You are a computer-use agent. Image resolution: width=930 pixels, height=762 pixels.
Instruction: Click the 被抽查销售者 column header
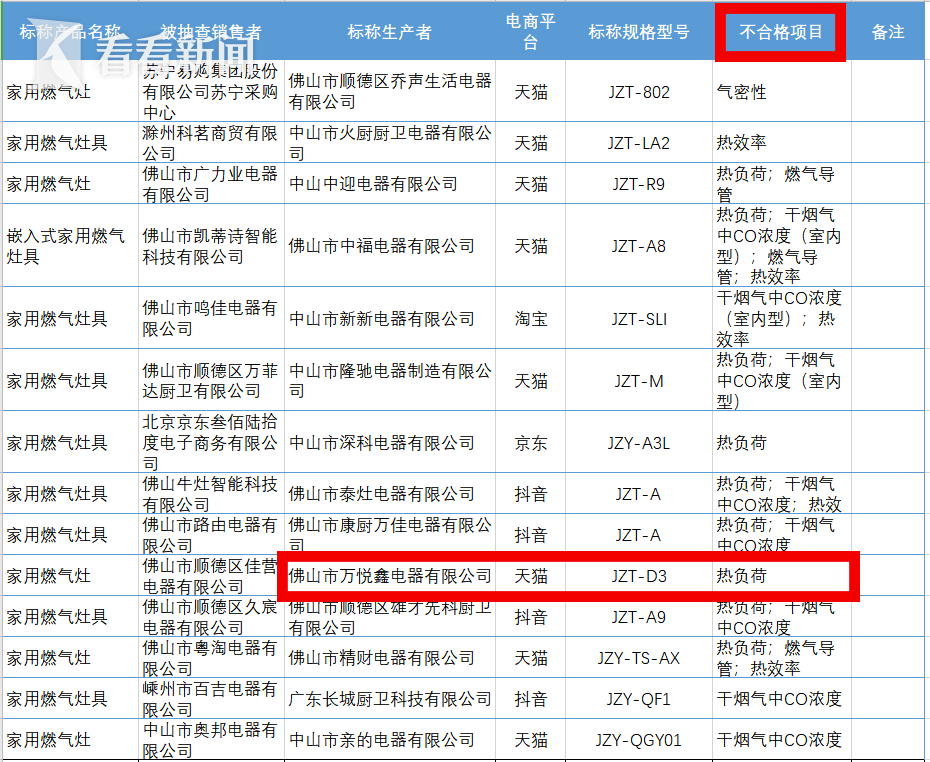[x=211, y=32]
